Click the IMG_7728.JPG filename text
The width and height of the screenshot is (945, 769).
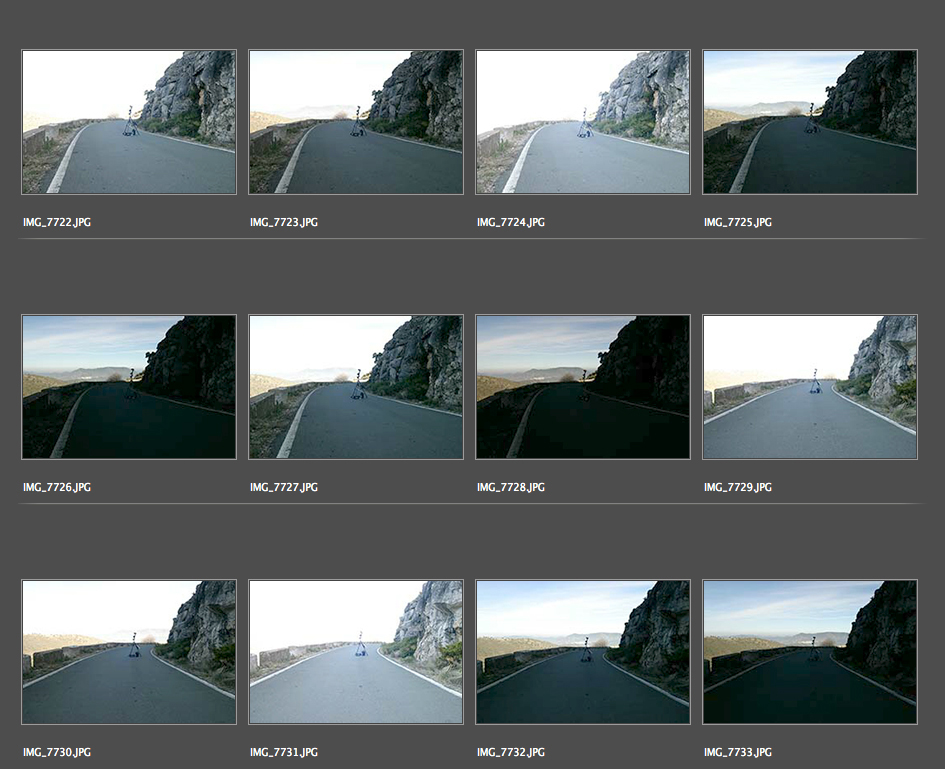[x=511, y=487]
